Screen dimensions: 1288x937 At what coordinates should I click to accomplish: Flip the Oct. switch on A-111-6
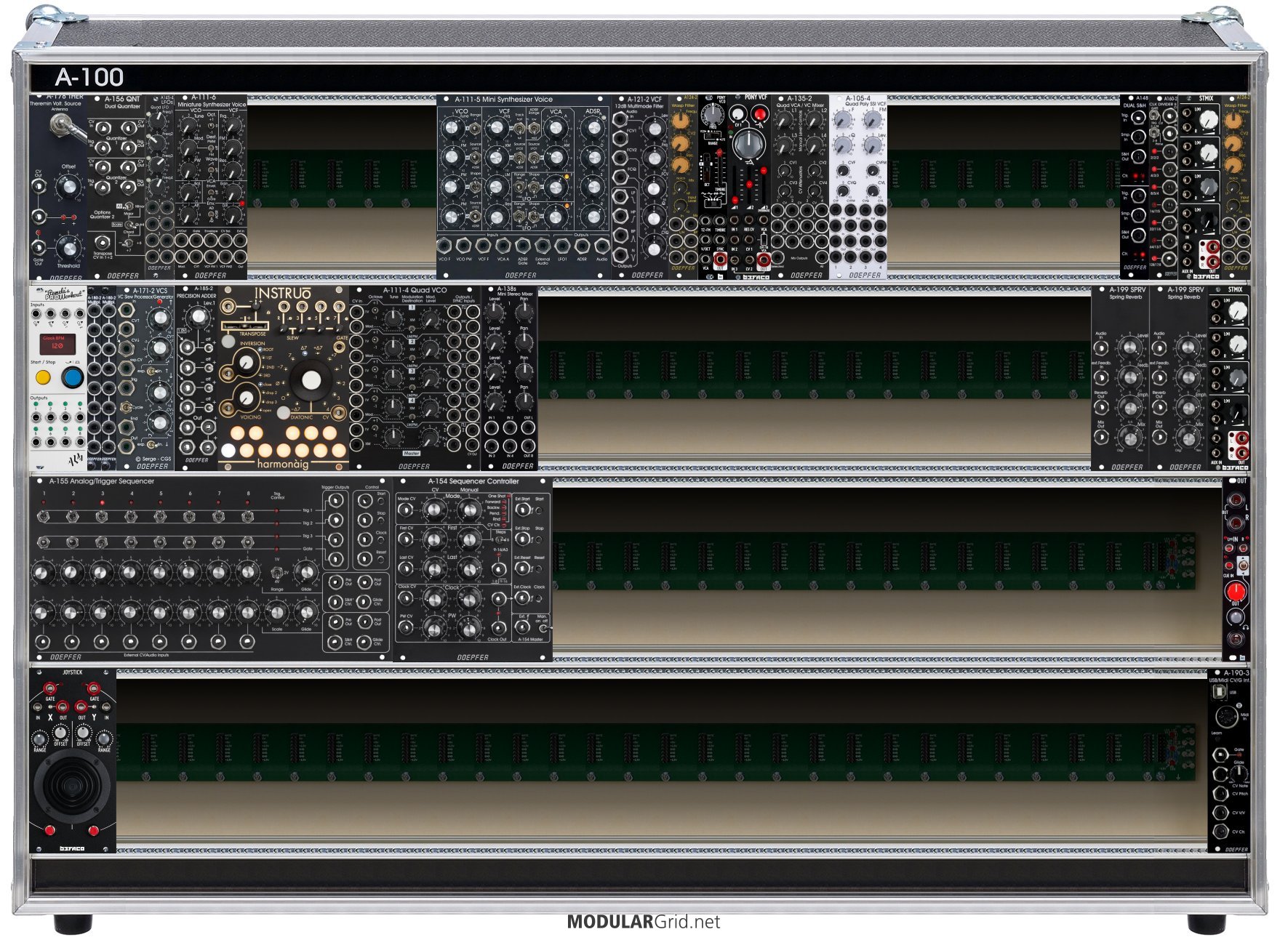point(211,125)
